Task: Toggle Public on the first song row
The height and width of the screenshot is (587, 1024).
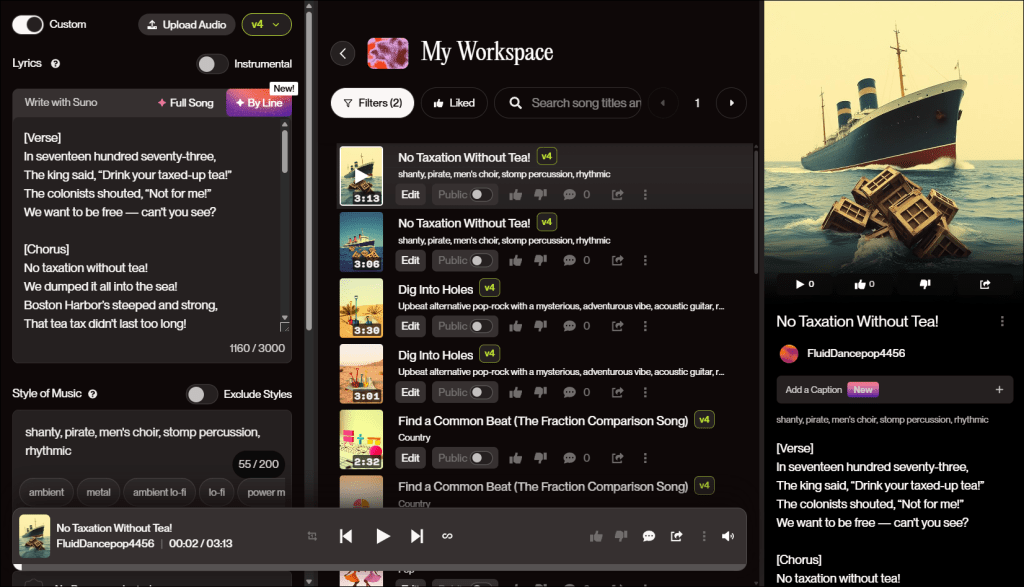Action: [482, 194]
